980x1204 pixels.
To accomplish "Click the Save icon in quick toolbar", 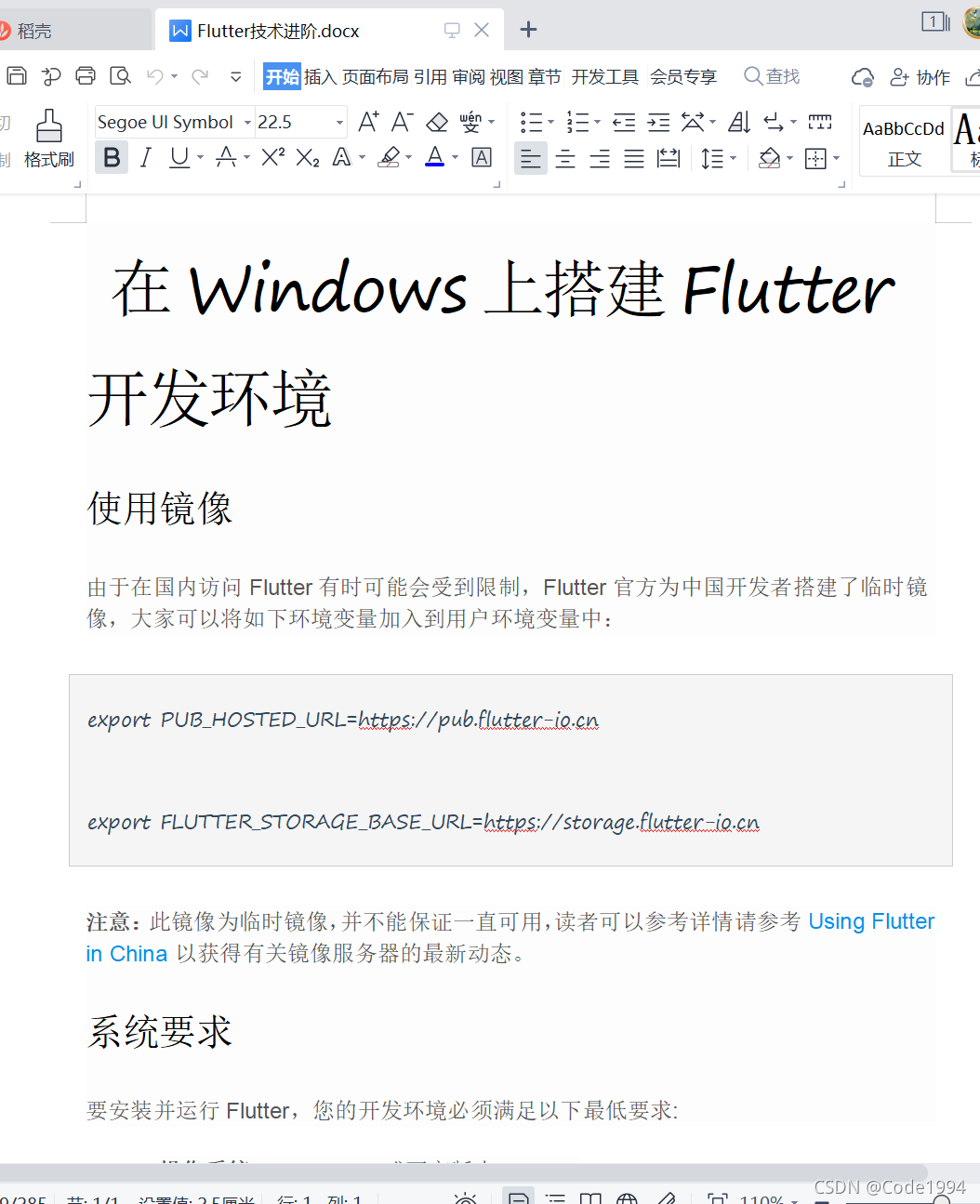I will [x=17, y=76].
